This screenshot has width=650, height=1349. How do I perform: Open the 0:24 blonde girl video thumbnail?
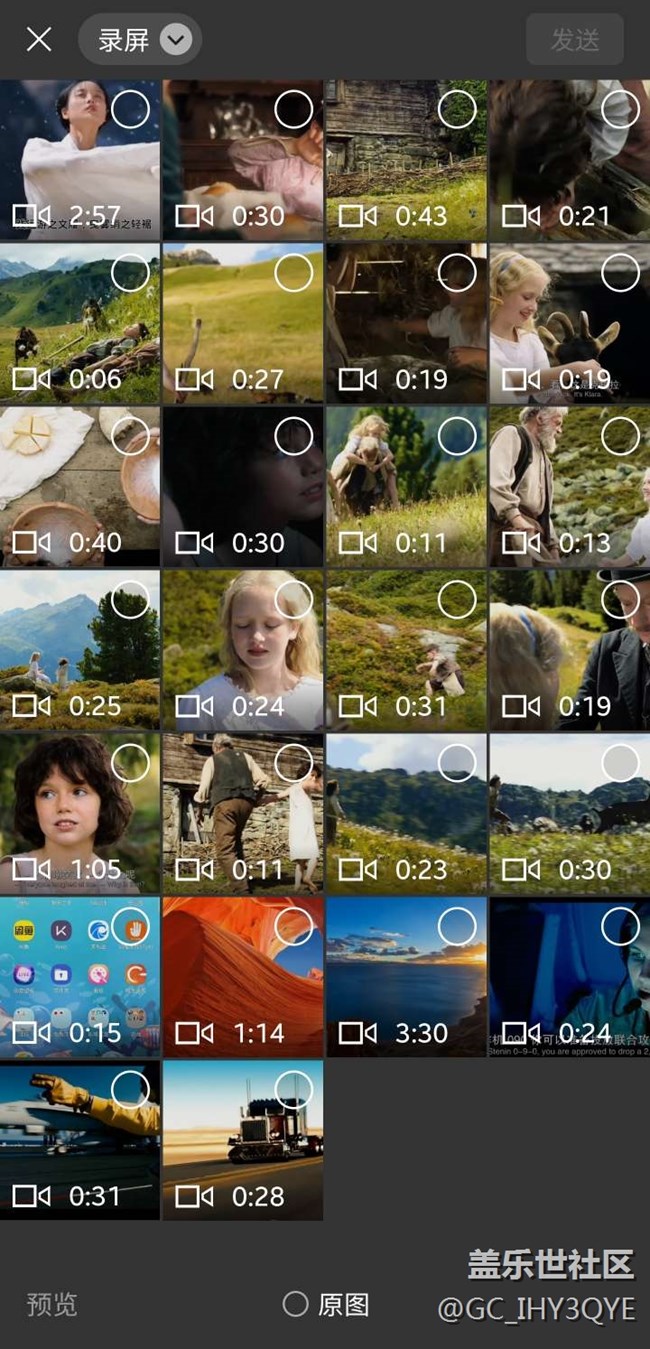[x=243, y=650]
